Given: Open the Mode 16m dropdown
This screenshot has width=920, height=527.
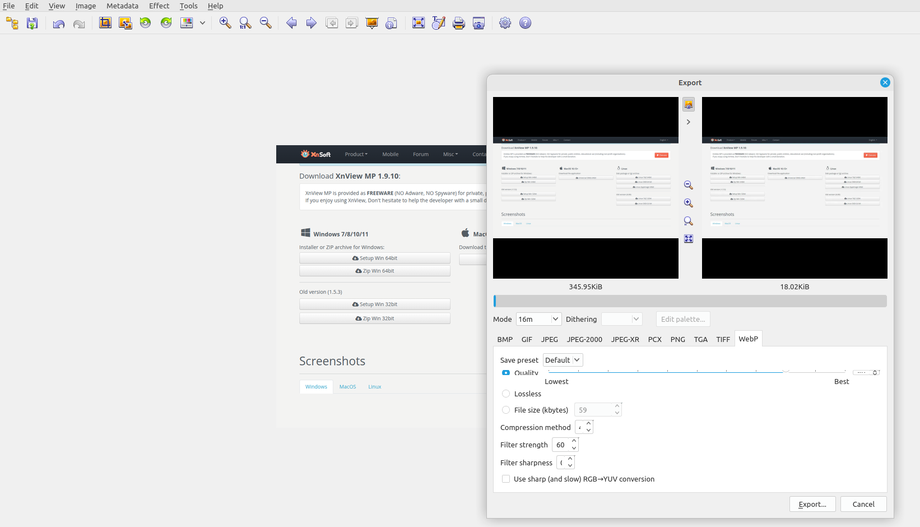Looking at the screenshot, I should tap(539, 319).
